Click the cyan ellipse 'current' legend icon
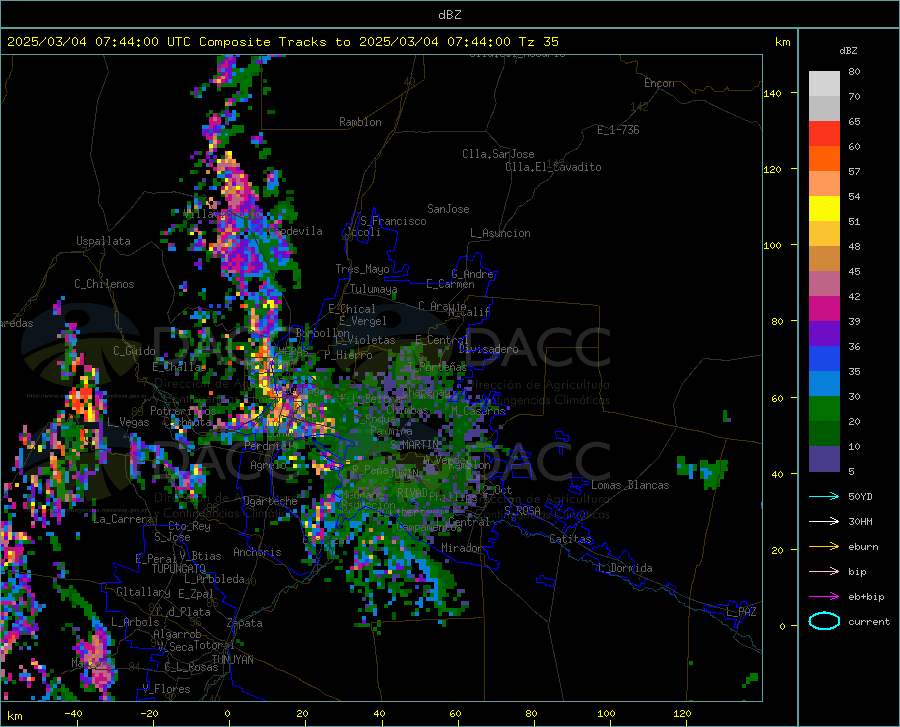900x727 pixels. coord(824,621)
